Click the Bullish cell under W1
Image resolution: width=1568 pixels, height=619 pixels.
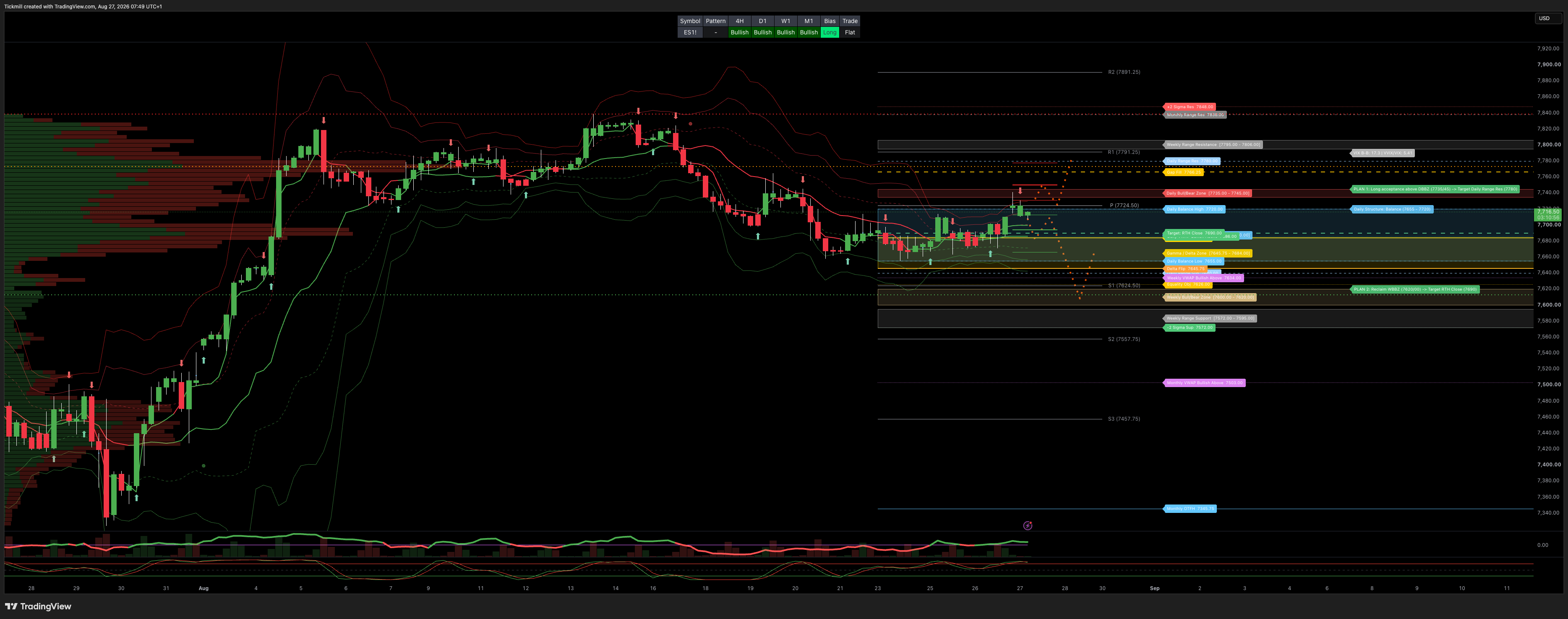tap(786, 32)
